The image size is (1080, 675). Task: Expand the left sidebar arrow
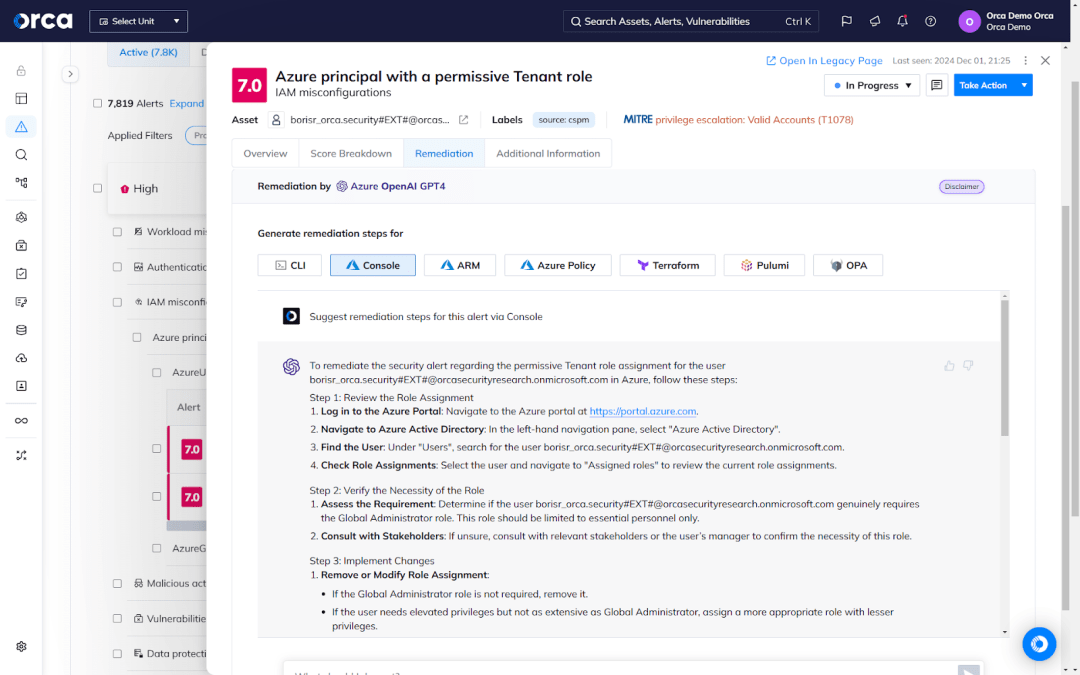tap(70, 74)
